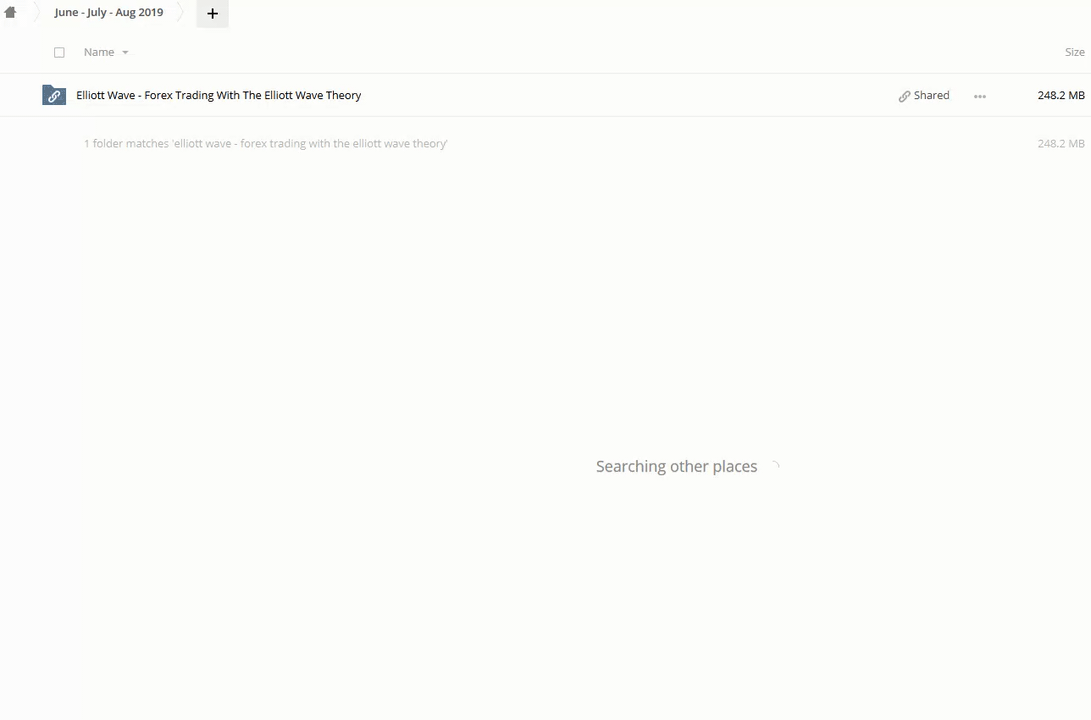Click the chain link icon beside Shared
This screenshot has width=1091, height=720.
904,96
